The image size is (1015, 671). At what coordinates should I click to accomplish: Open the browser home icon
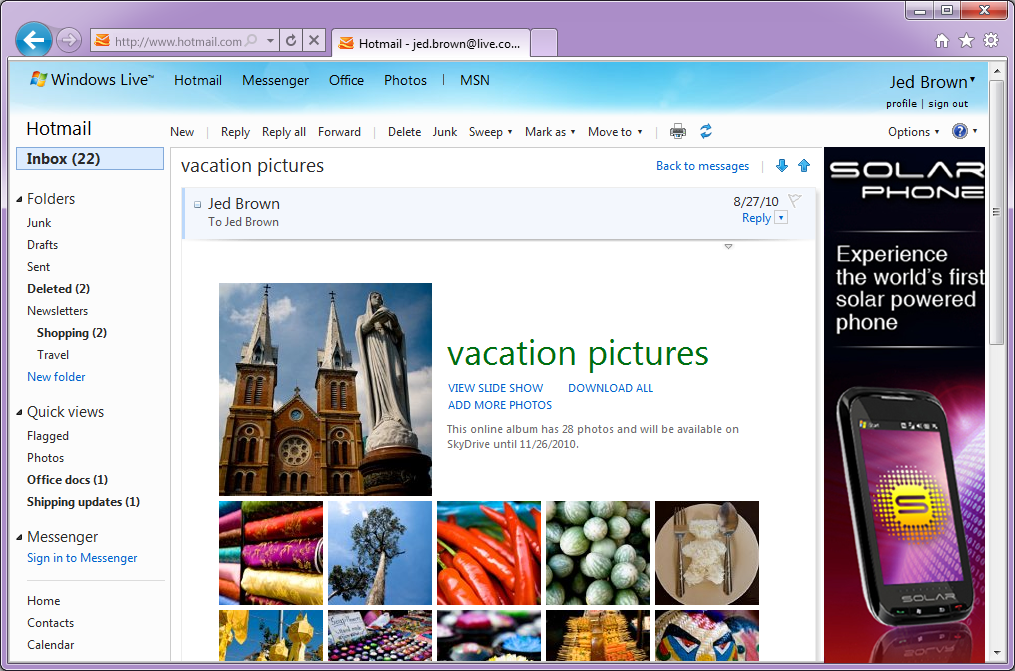(942, 41)
